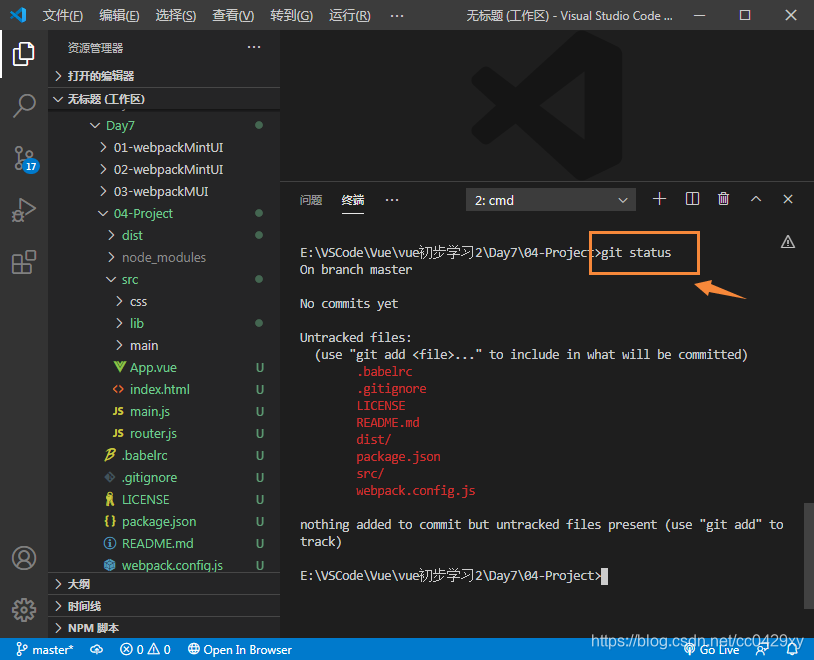Viewport: 814px width, 660px height.
Task: Collapse the Day7 folder
Action: point(164,126)
